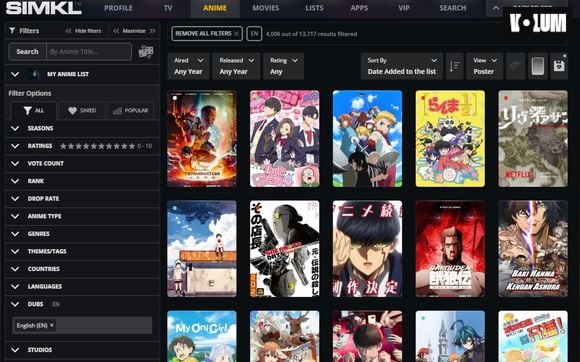
Task: Click the heart icon for Saved filters
Action: pyautogui.click(x=72, y=111)
